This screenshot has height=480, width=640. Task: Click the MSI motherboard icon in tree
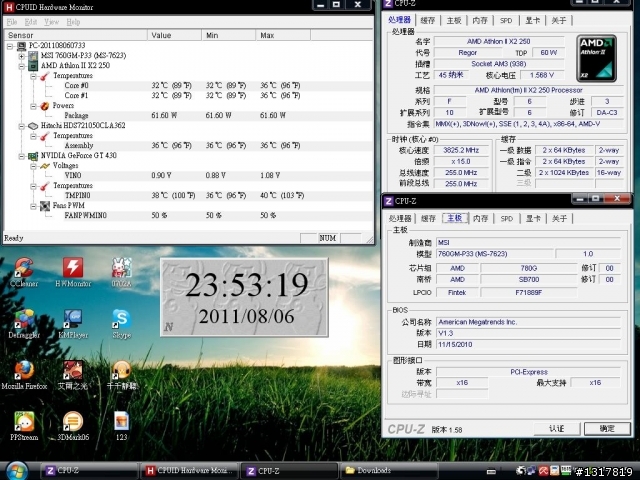[x=33, y=56]
